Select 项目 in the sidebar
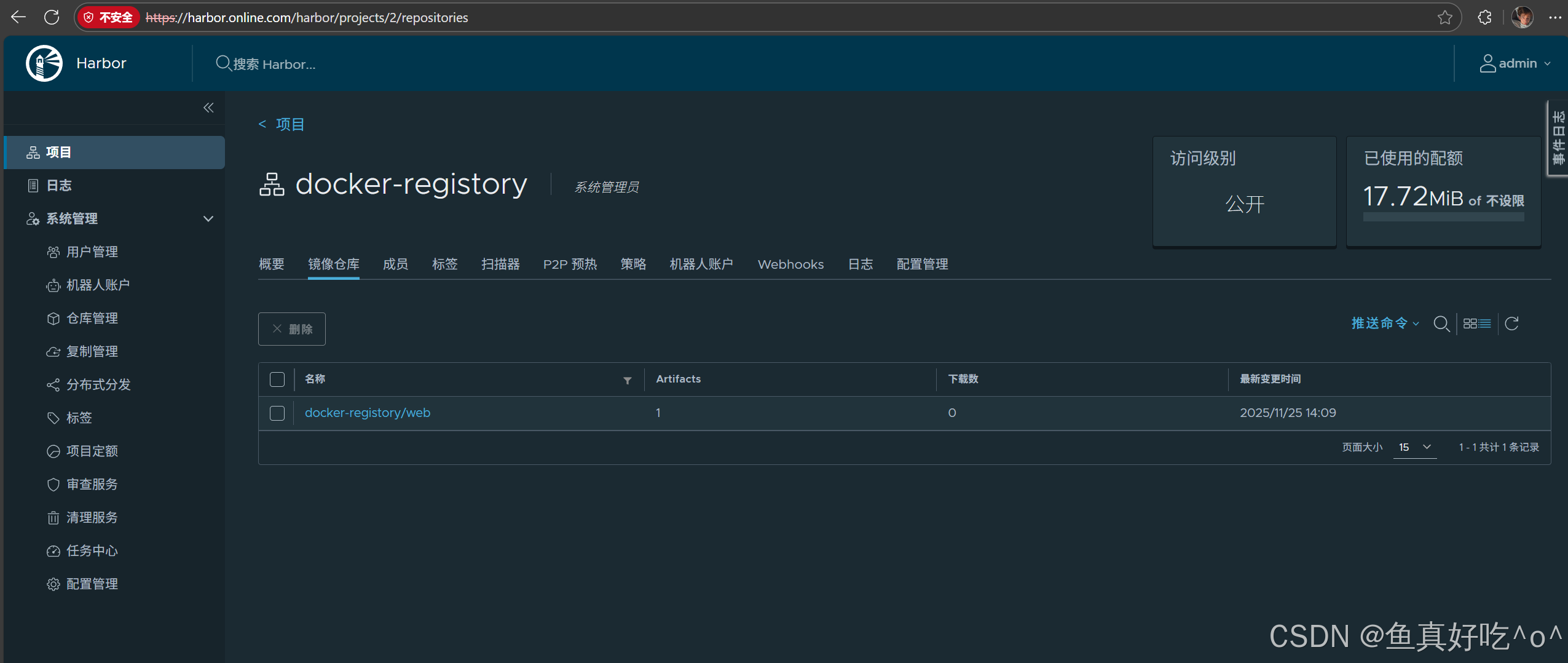 coord(115,153)
